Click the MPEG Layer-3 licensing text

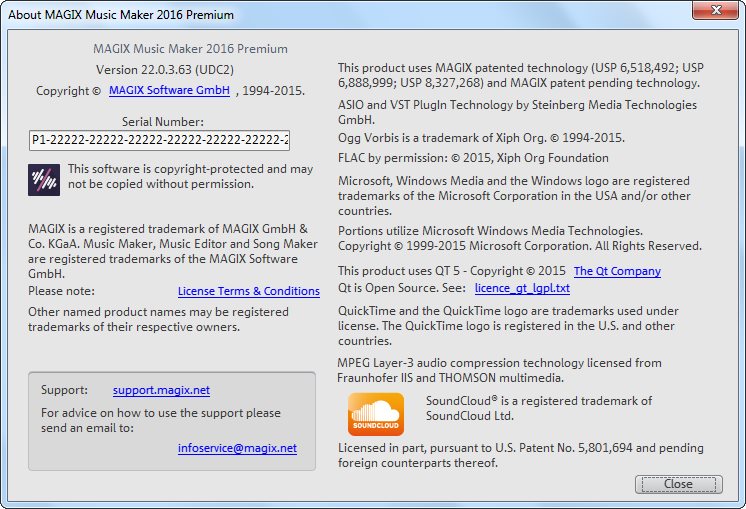click(499, 370)
